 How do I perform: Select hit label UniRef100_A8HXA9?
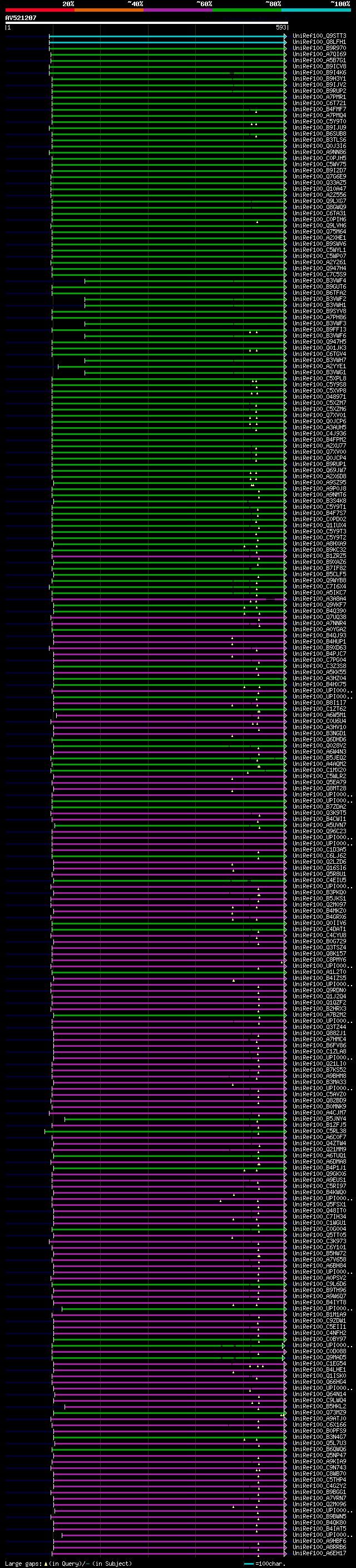click(x=319, y=543)
